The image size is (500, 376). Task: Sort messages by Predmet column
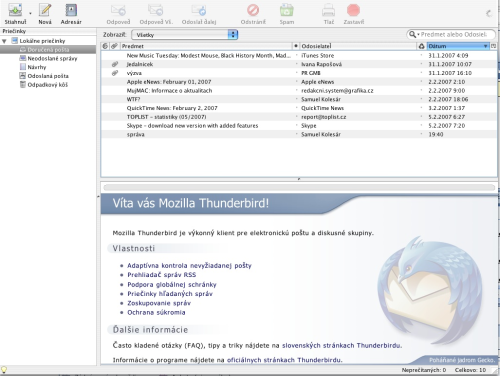206,46
